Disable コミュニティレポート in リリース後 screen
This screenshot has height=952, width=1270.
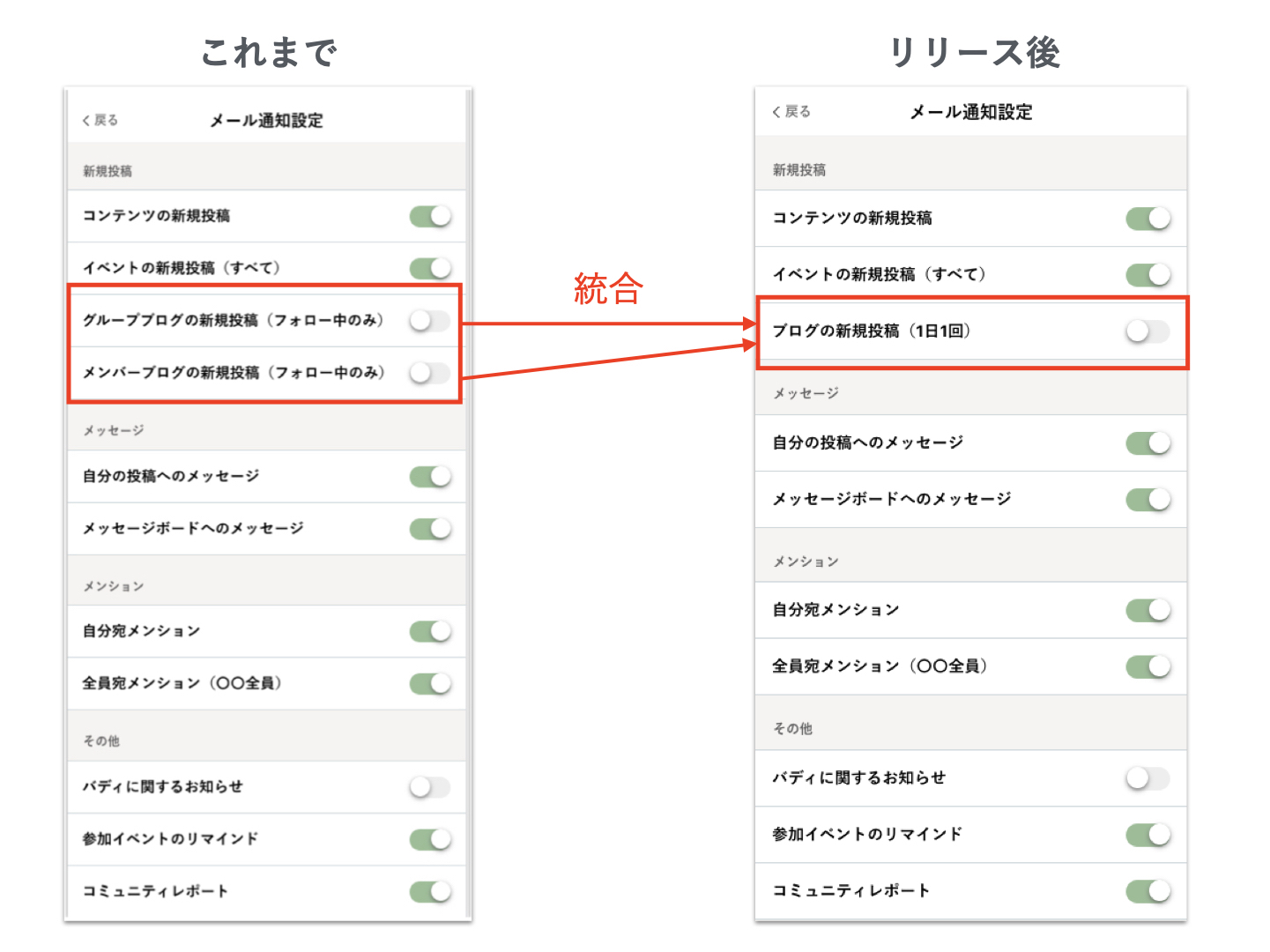[x=1147, y=891]
